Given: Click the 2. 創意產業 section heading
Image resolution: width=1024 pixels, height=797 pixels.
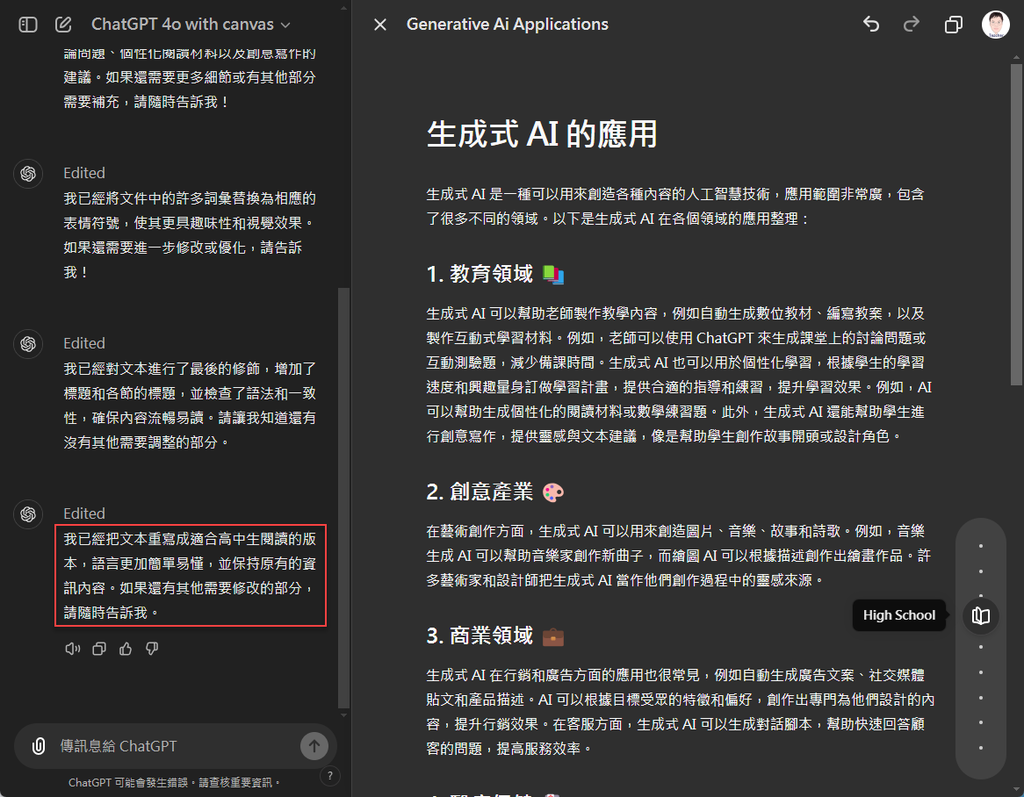Looking at the screenshot, I should [479, 491].
